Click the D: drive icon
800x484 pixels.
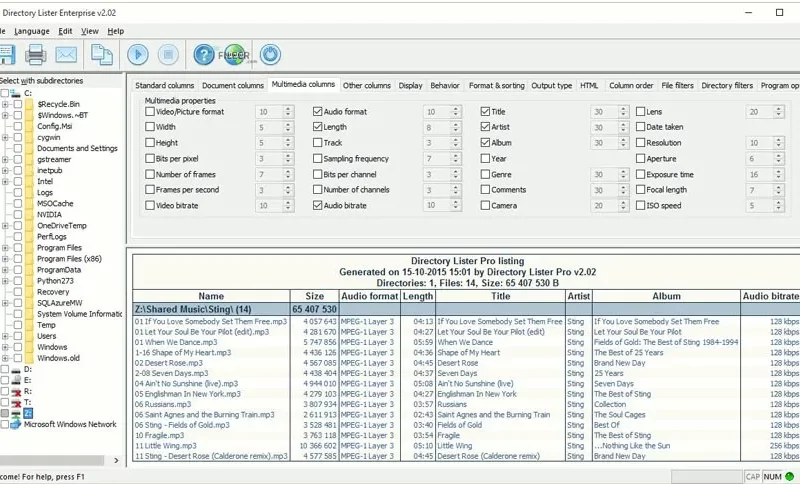pos(16,369)
